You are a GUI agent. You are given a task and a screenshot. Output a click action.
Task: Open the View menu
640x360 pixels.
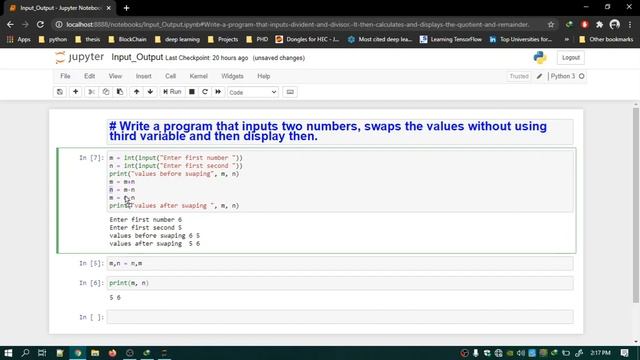(115, 76)
